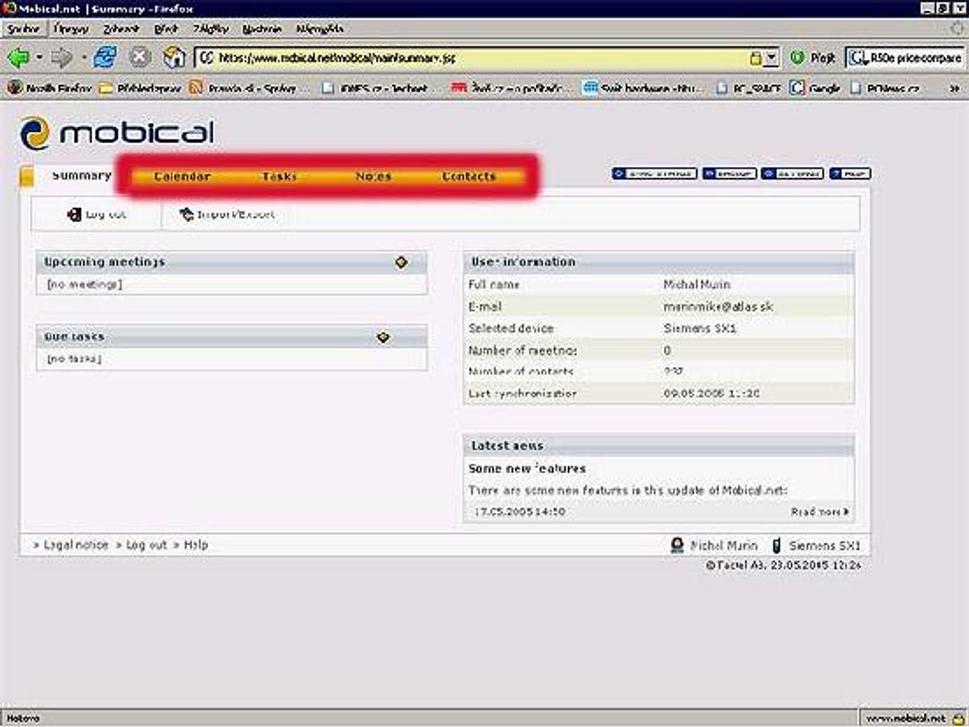Screen dimensions: 969x727
Task: Open the Back button history dropdown arrow
Action: (x=39, y=58)
